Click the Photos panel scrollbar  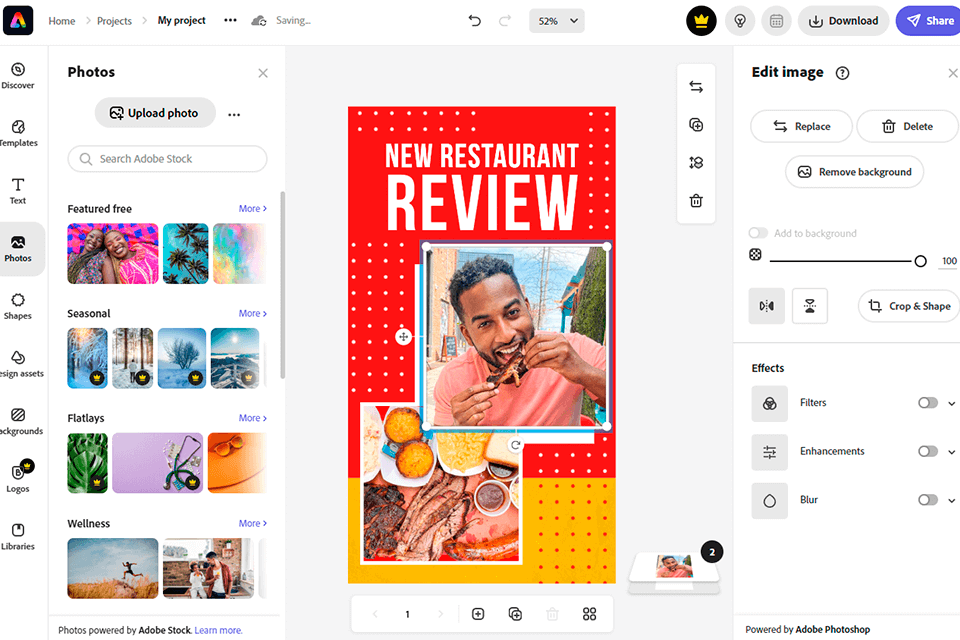pyautogui.click(x=282, y=285)
